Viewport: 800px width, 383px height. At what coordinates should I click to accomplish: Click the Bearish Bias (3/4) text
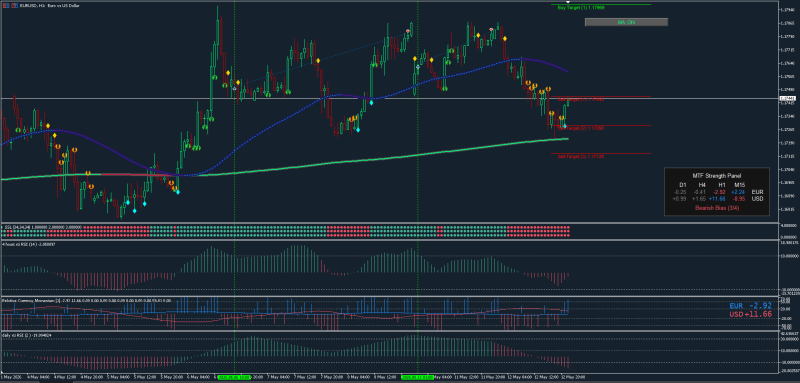[x=716, y=208]
